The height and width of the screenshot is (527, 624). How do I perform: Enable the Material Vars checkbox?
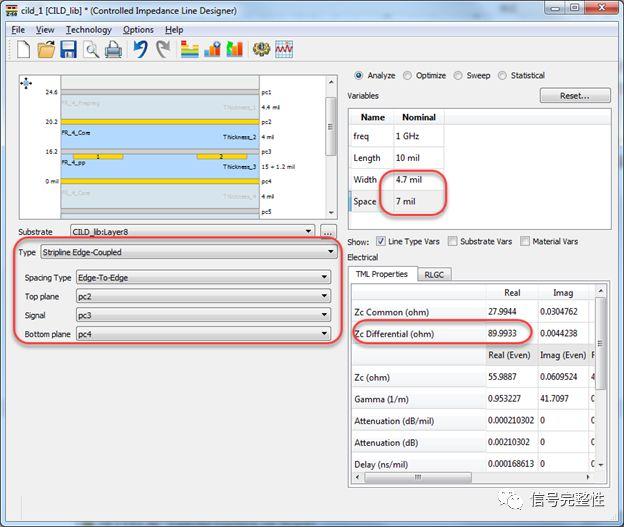tap(525, 241)
